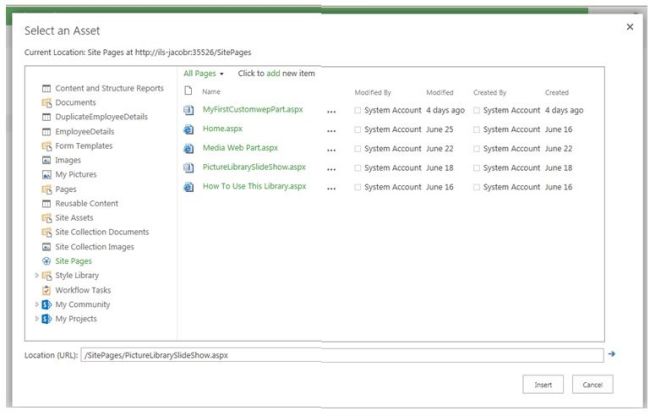The width and height of the screenshot is (650, 416).
Task: Toggle Created By checkbox in MyFirstCustomwepPart row
Action: (x=476, y=110)
